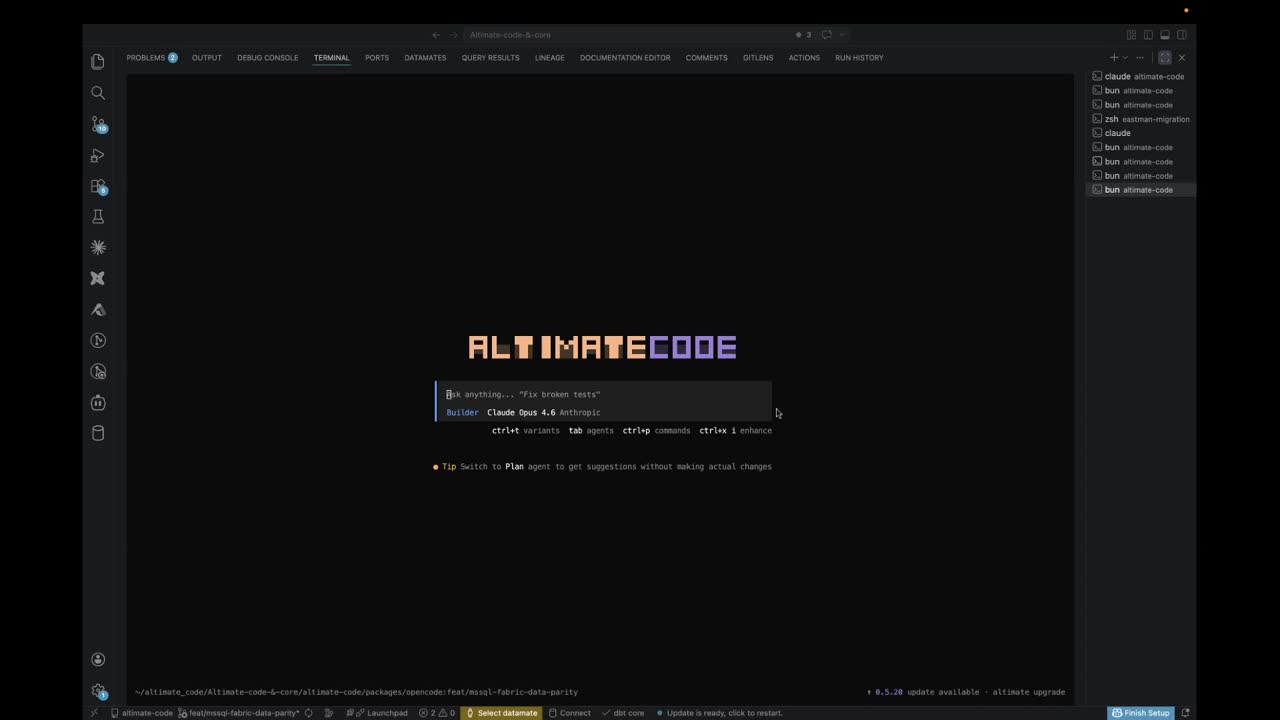1280x720 pixels.
Task: Open the GitLens Inspect view
Action: coord(98,372)
